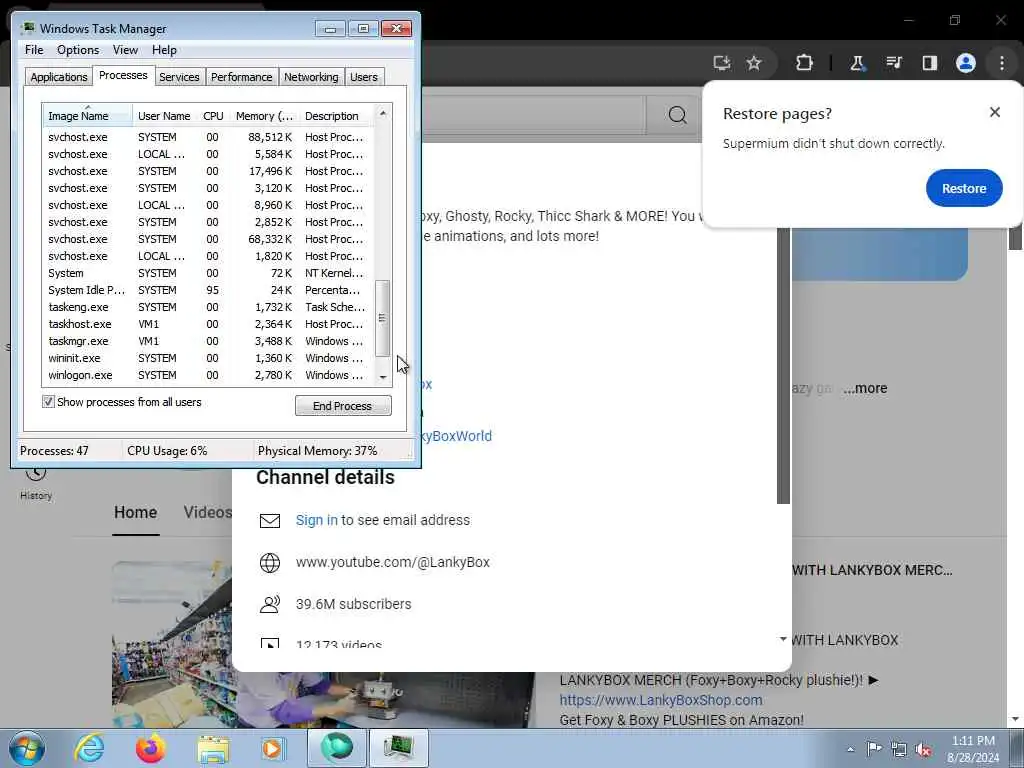Expand description with ...more
The height and width of the screenshot is (768, 1024).
[x=865, y=388]
